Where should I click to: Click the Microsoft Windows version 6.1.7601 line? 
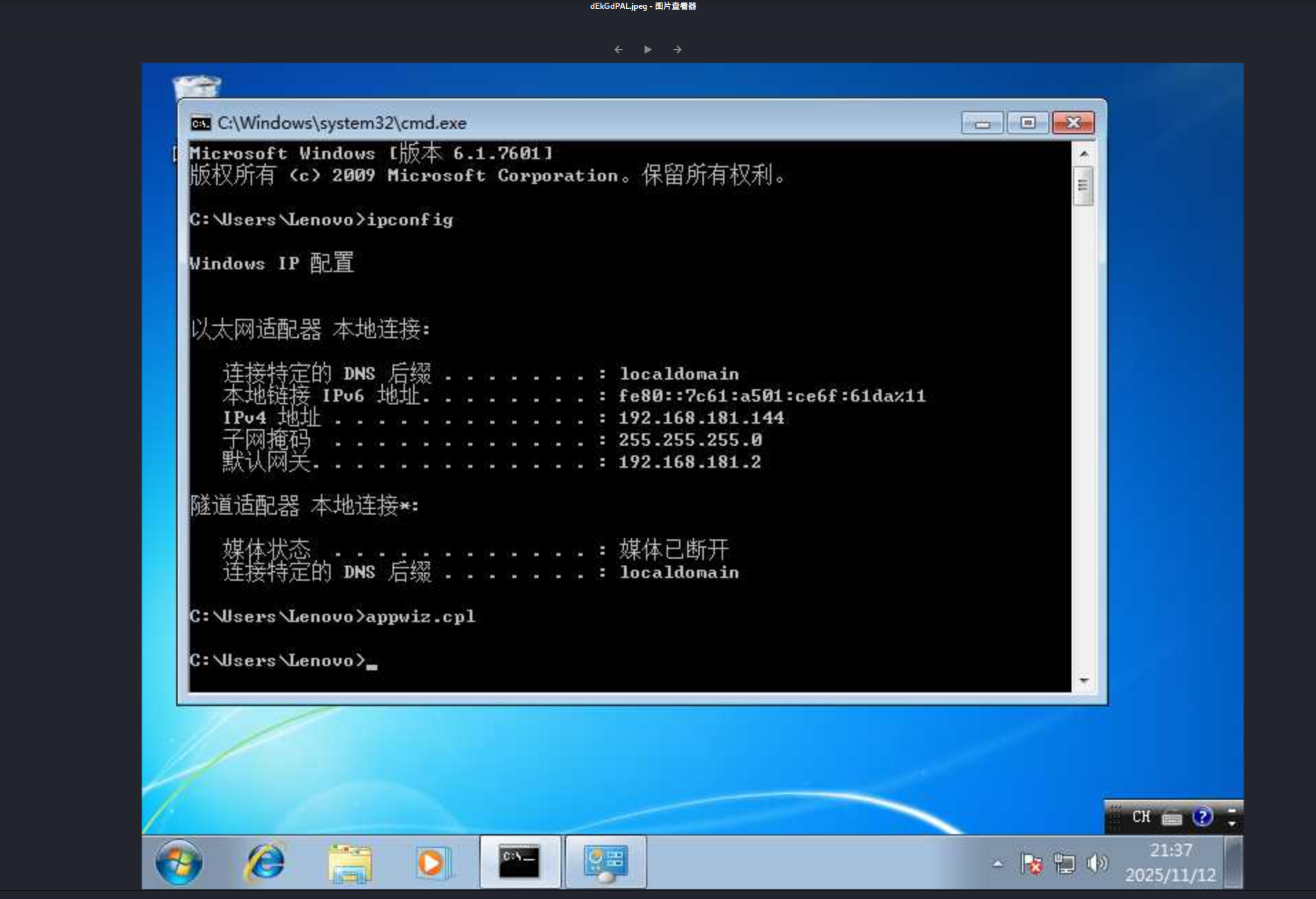point(371,153)
